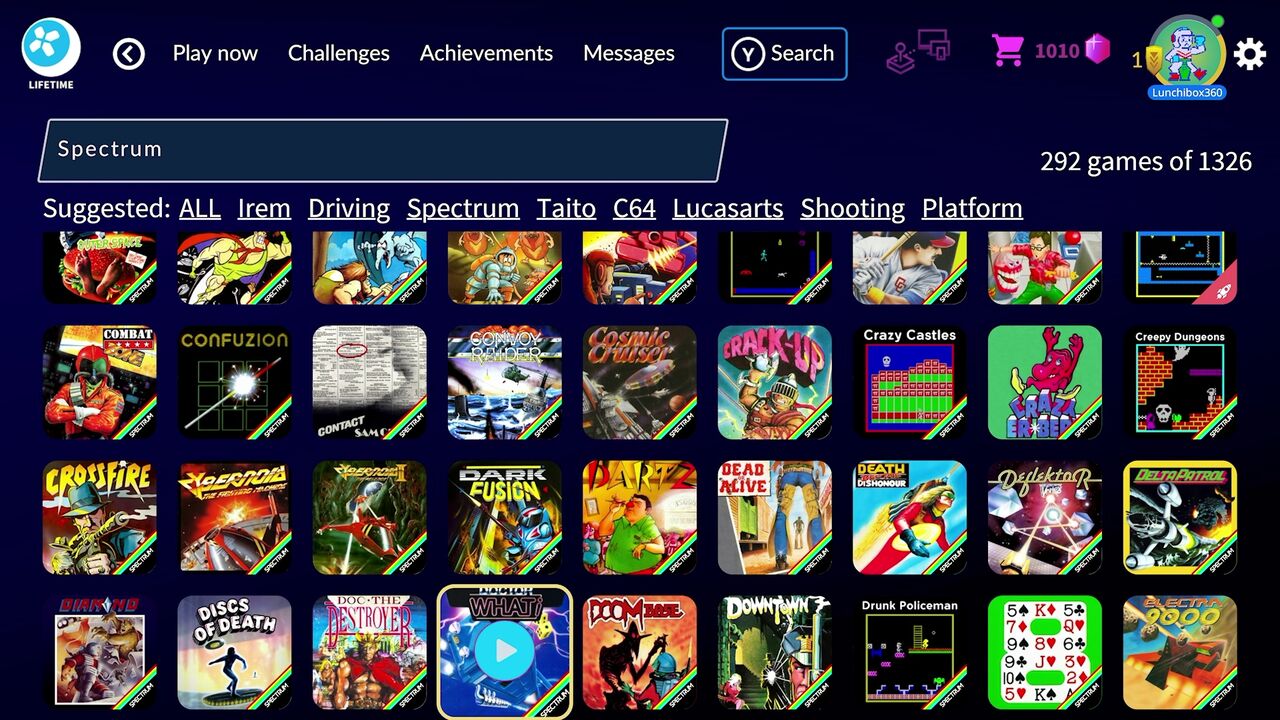
Task: Play the highlighted game's play button
Action: tap(505, 652)
